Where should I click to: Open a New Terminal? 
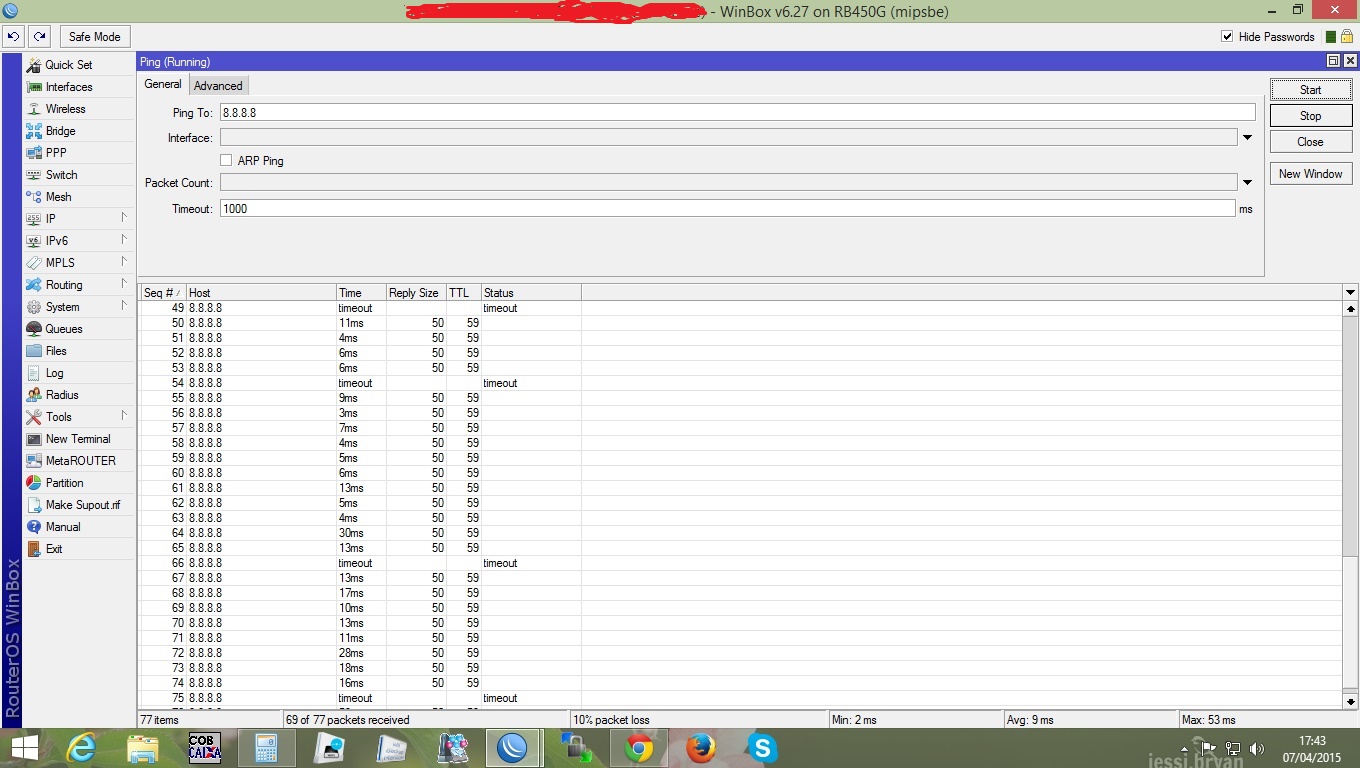click(x=78, y=439)
